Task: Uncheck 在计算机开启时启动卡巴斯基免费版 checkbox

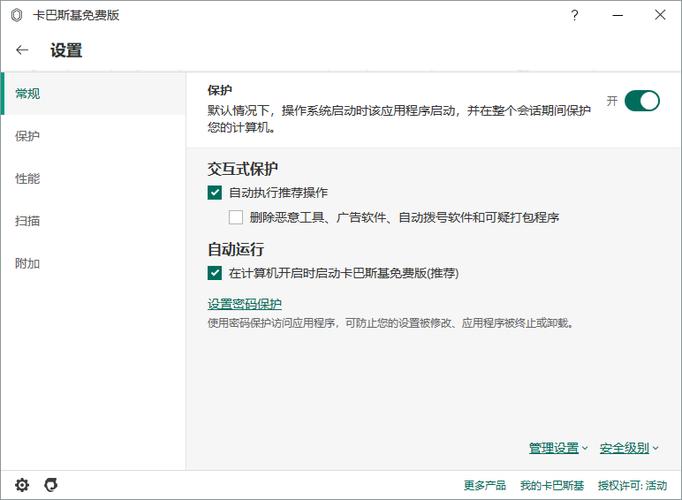Action: point(214,273)
